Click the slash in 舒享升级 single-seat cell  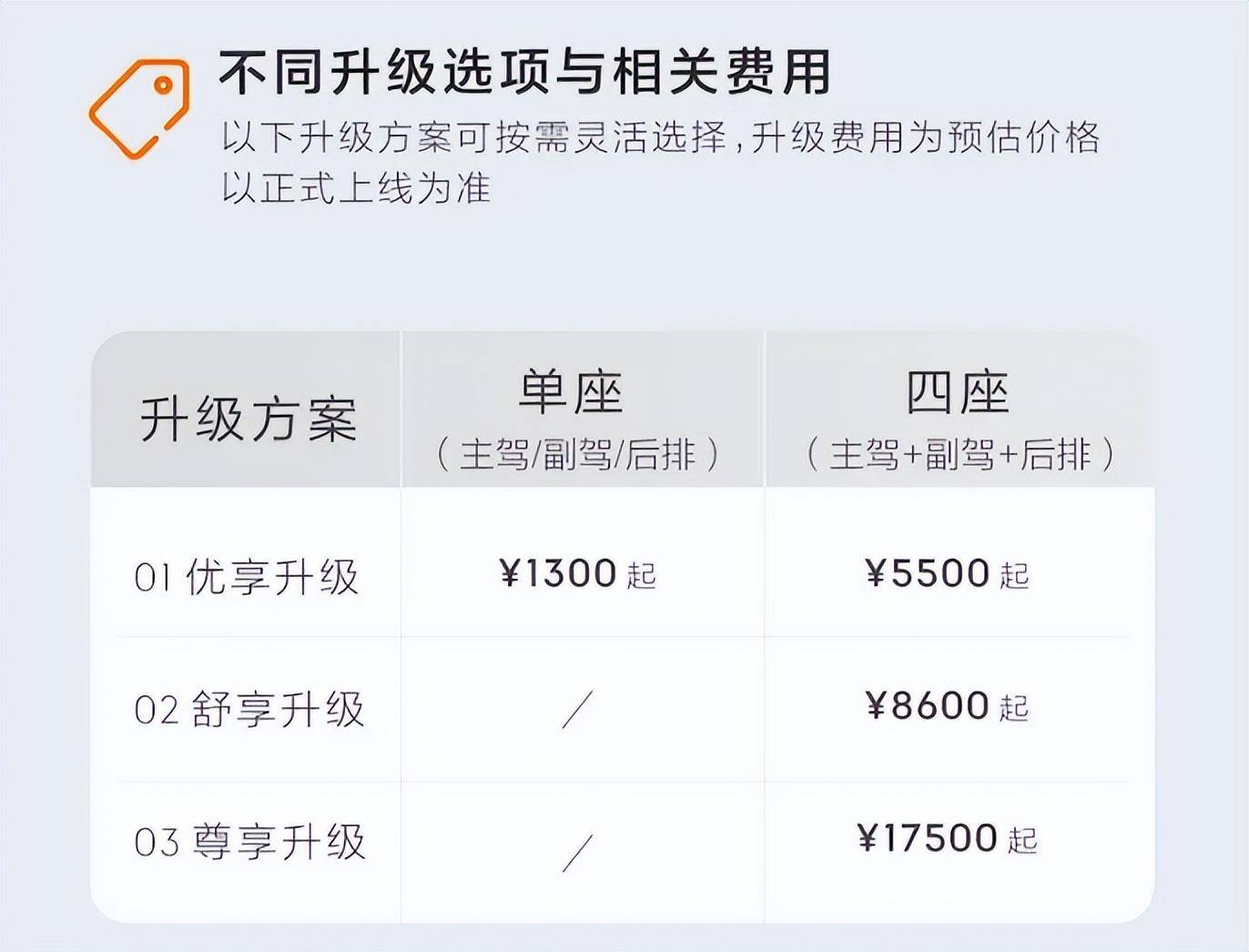tap(577, 709)
